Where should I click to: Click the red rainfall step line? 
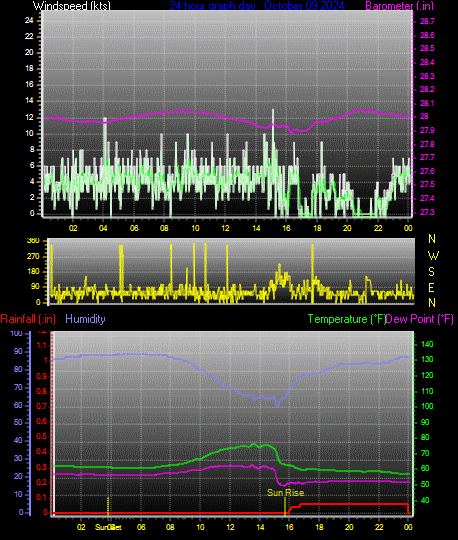(x=351, y=504)
